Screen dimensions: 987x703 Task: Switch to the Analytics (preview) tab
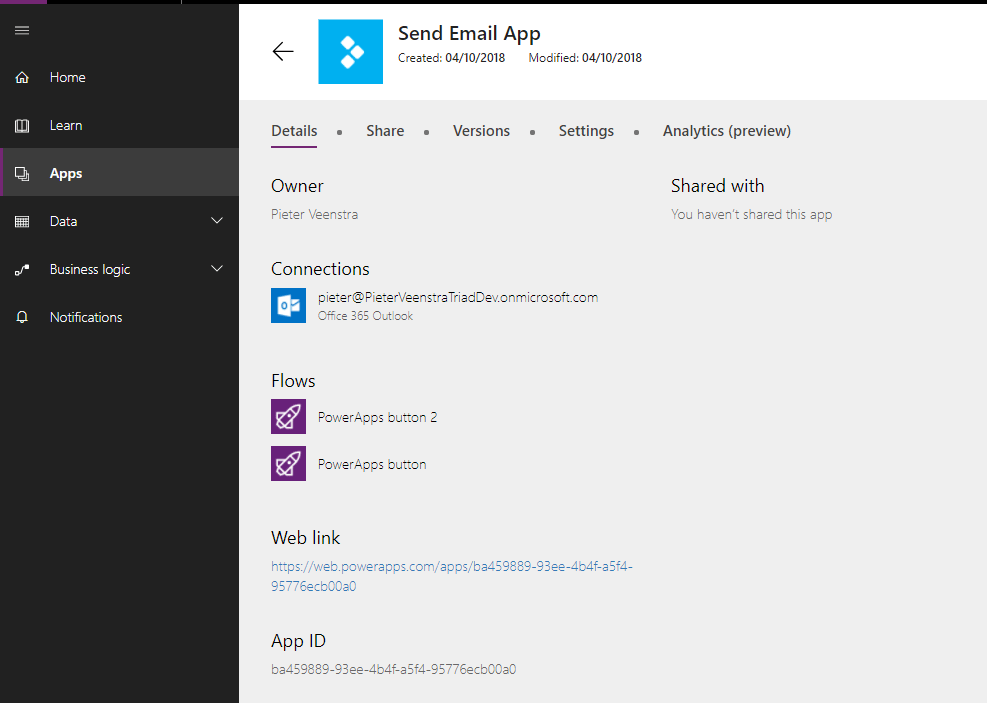(x=727, y=131)
